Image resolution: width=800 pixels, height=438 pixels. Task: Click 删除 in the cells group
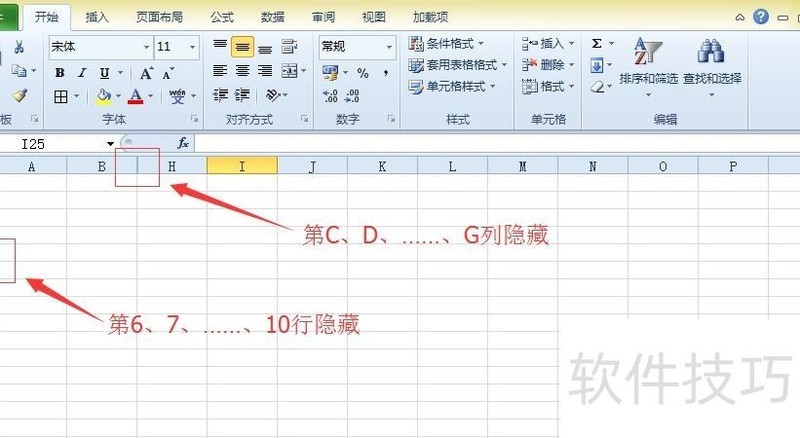548,65
